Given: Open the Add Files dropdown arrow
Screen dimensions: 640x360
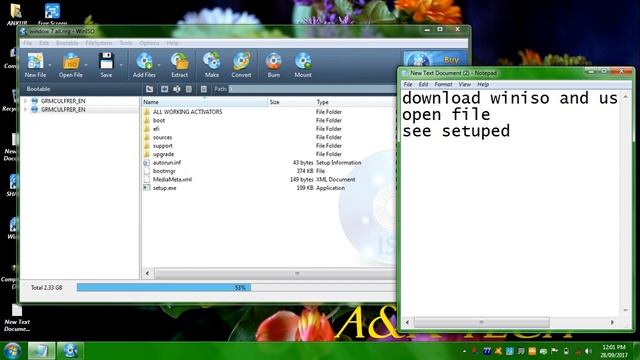Looking at the screenshot, I should (x=159, y=65).
